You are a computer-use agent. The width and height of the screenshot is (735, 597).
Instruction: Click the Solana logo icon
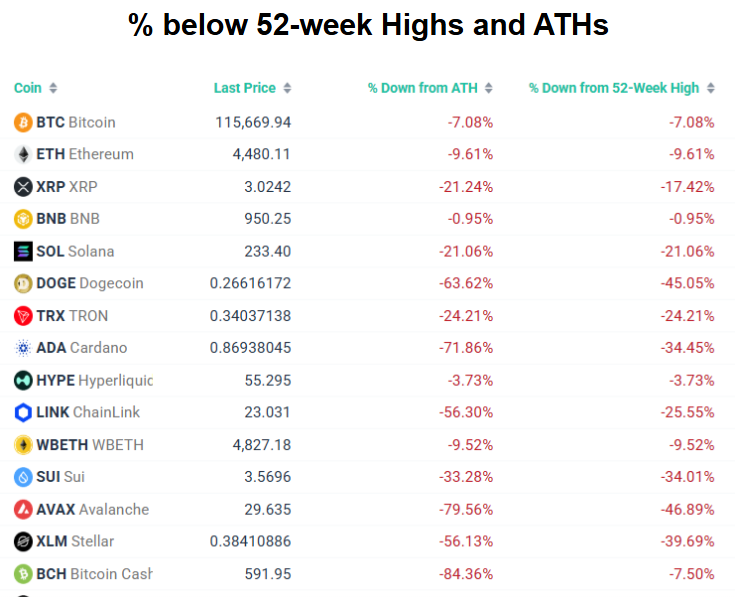tap(23, 251)
